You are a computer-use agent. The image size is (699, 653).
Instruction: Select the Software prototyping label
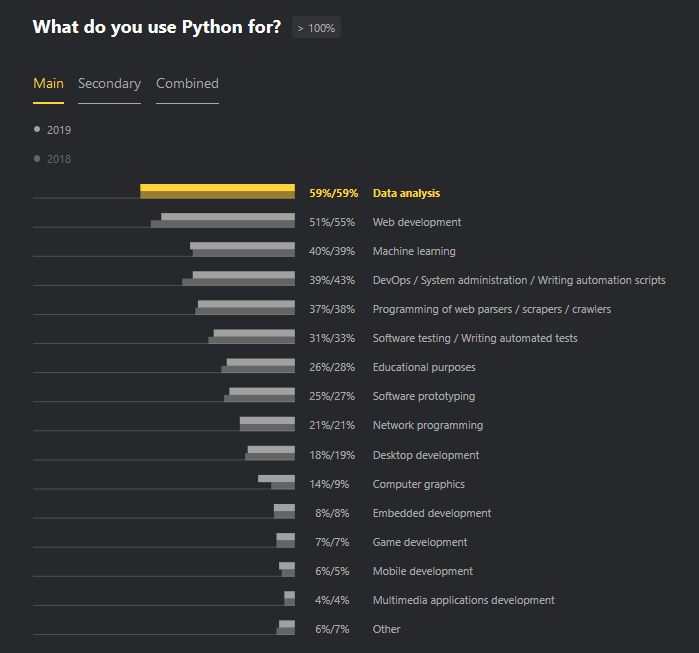[x=423, y=396]
